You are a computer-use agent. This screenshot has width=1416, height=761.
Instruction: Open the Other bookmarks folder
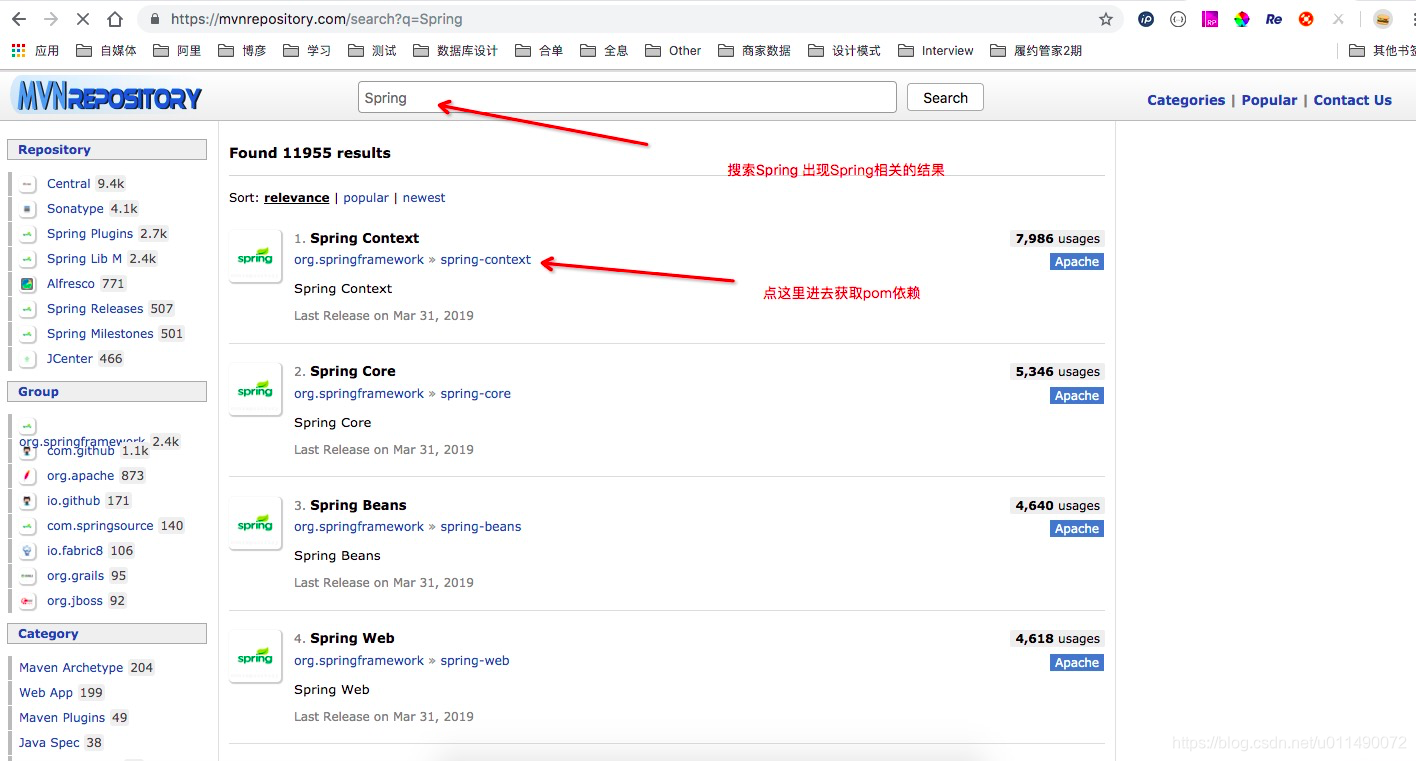tap(673, 50)
